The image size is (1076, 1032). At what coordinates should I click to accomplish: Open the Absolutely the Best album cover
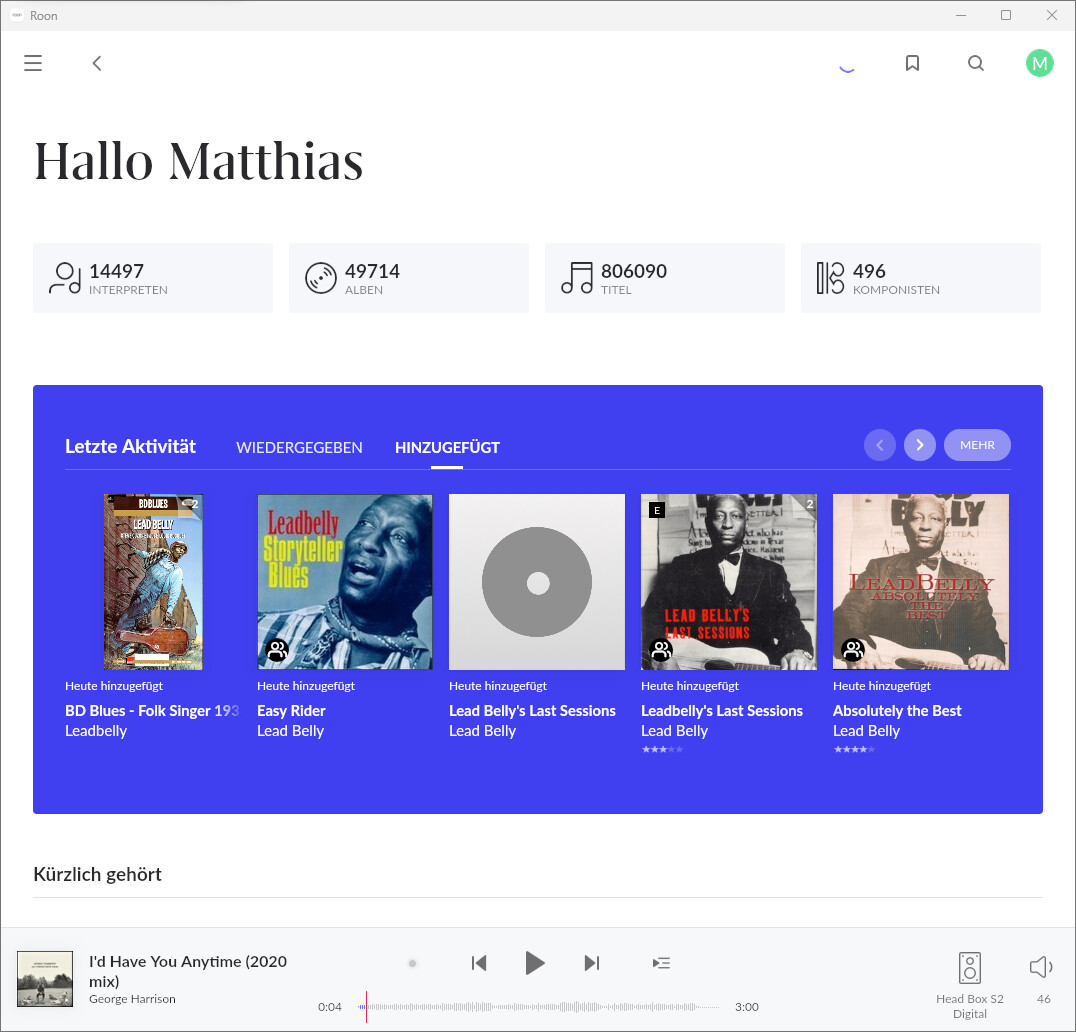click(921, 582)
